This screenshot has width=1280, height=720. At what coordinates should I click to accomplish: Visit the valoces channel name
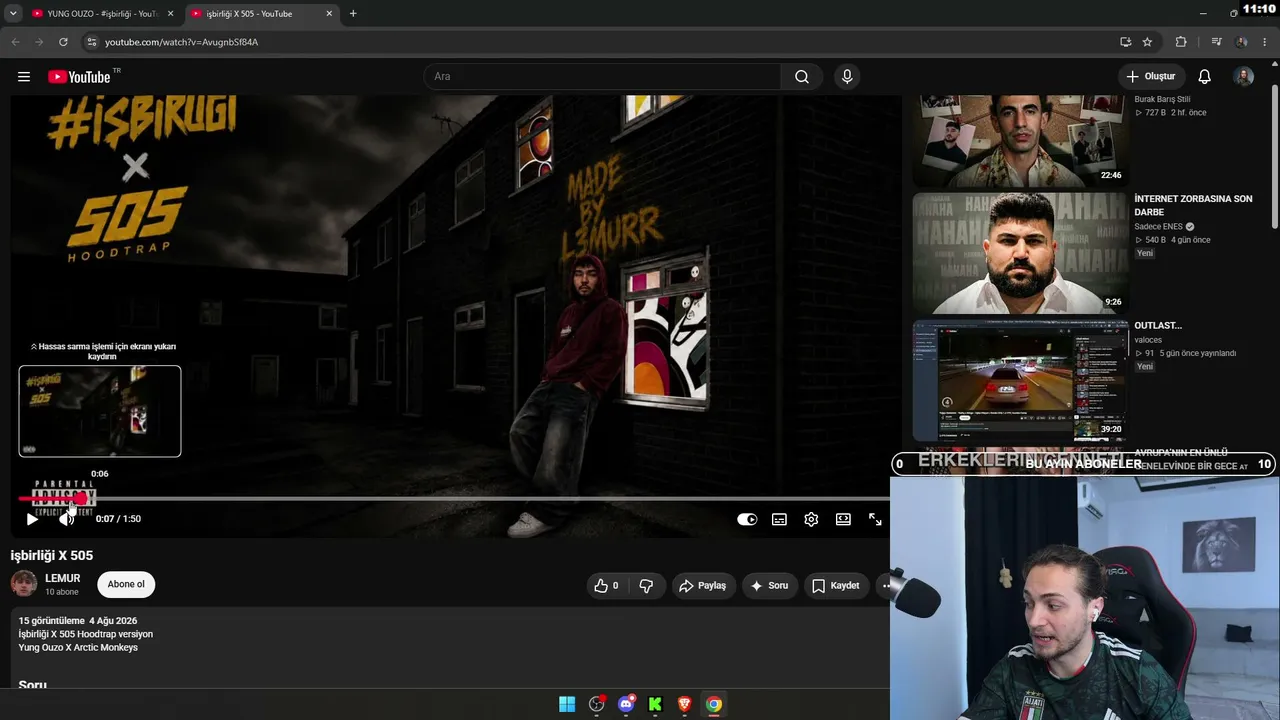click(1148, 340)
